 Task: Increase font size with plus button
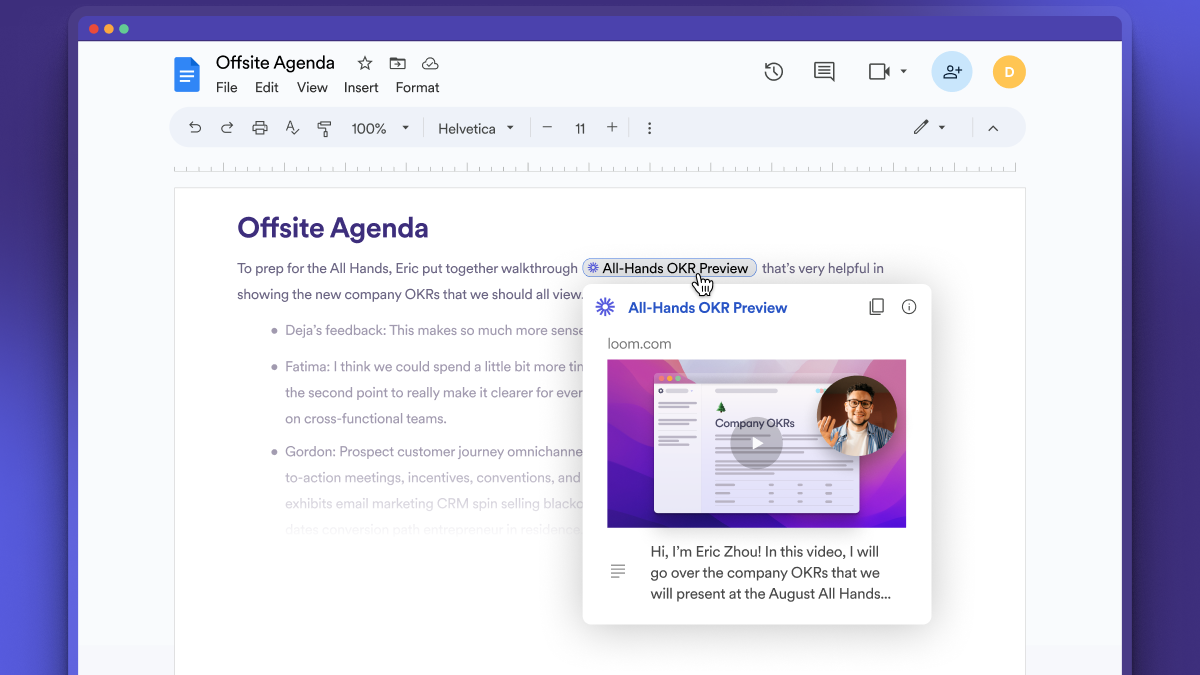pos(612,128)
